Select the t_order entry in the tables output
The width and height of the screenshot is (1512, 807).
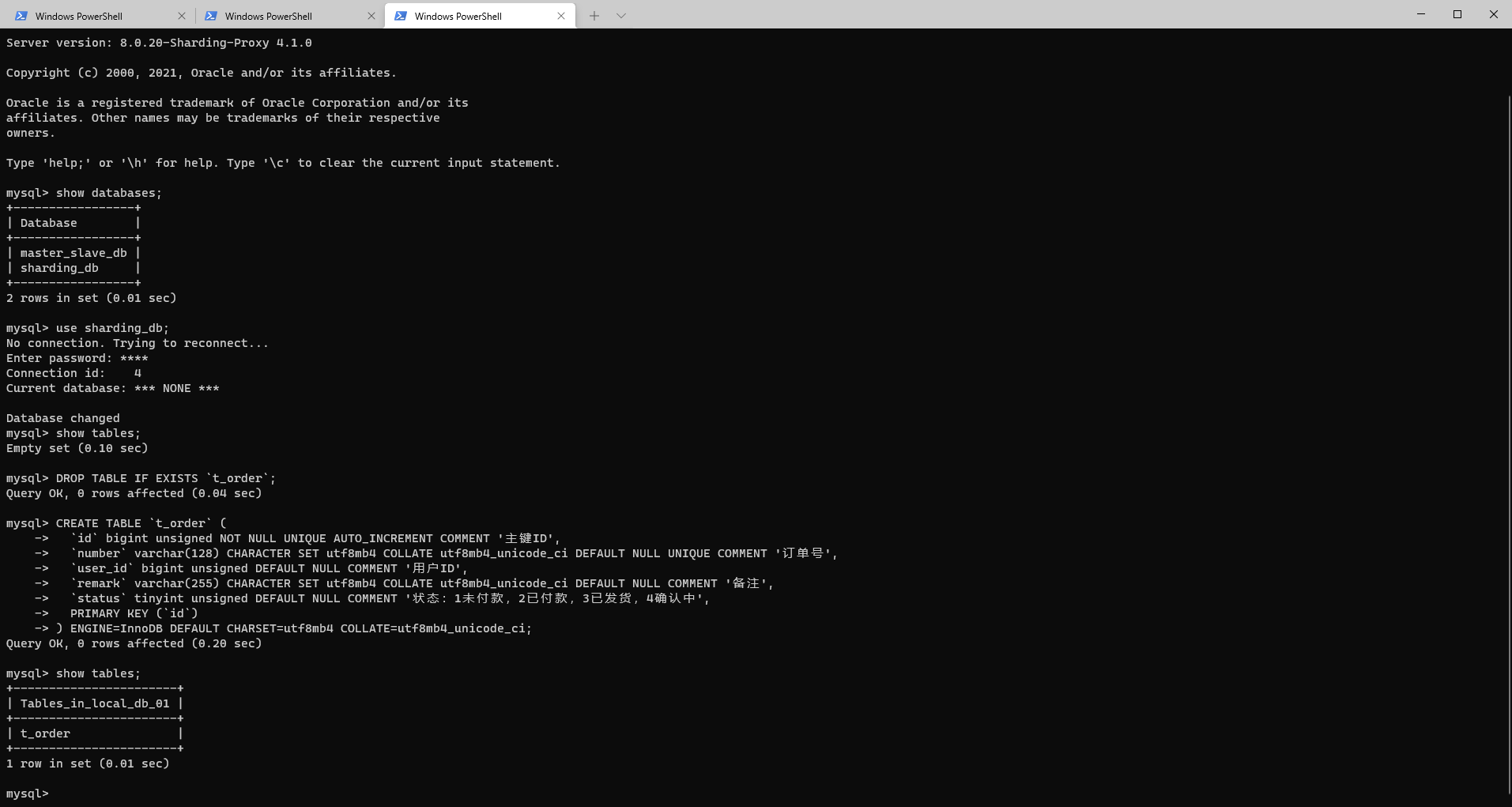[x=44, y=733]
